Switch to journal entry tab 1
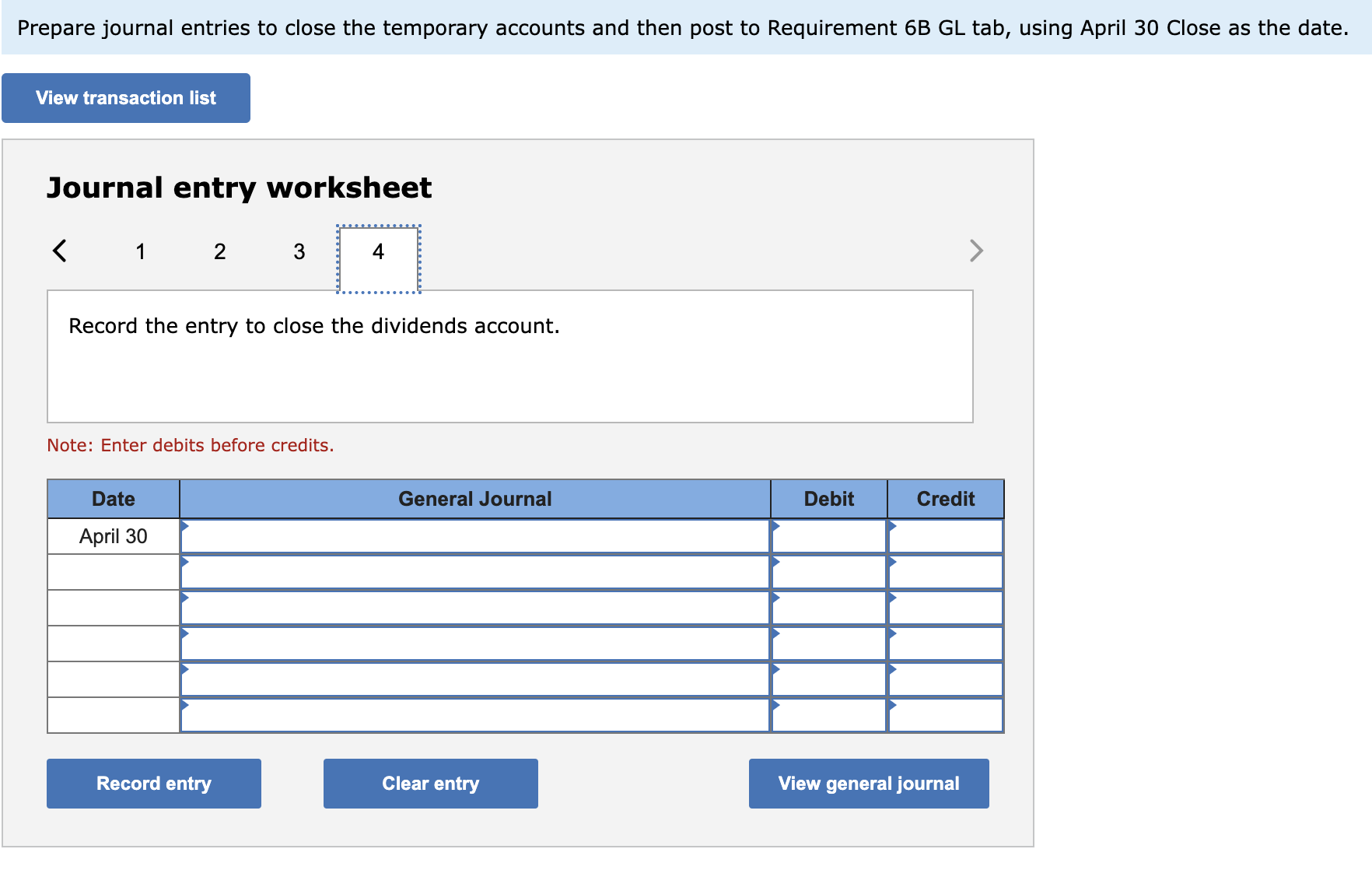This screenshot has height=870, width=1372. point(141,251)
